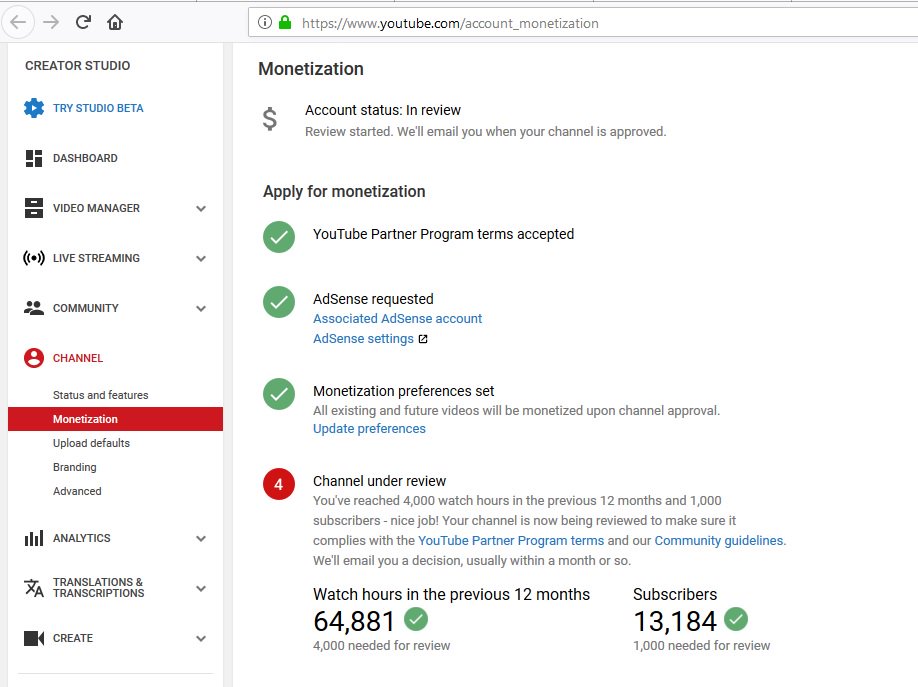Click the watch hours green checkmark
The width and height of the screenshot is (918, 687).
pyautogui.click(x=416, y=619)
